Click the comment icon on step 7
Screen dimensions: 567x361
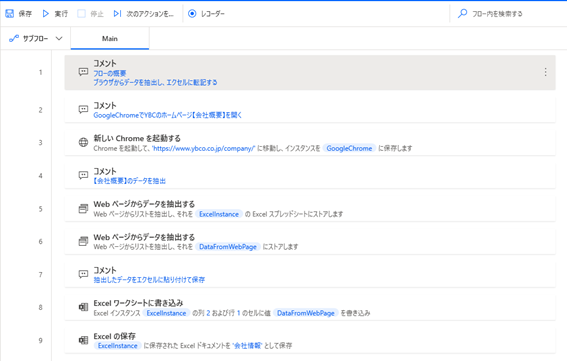click(83, 274)
